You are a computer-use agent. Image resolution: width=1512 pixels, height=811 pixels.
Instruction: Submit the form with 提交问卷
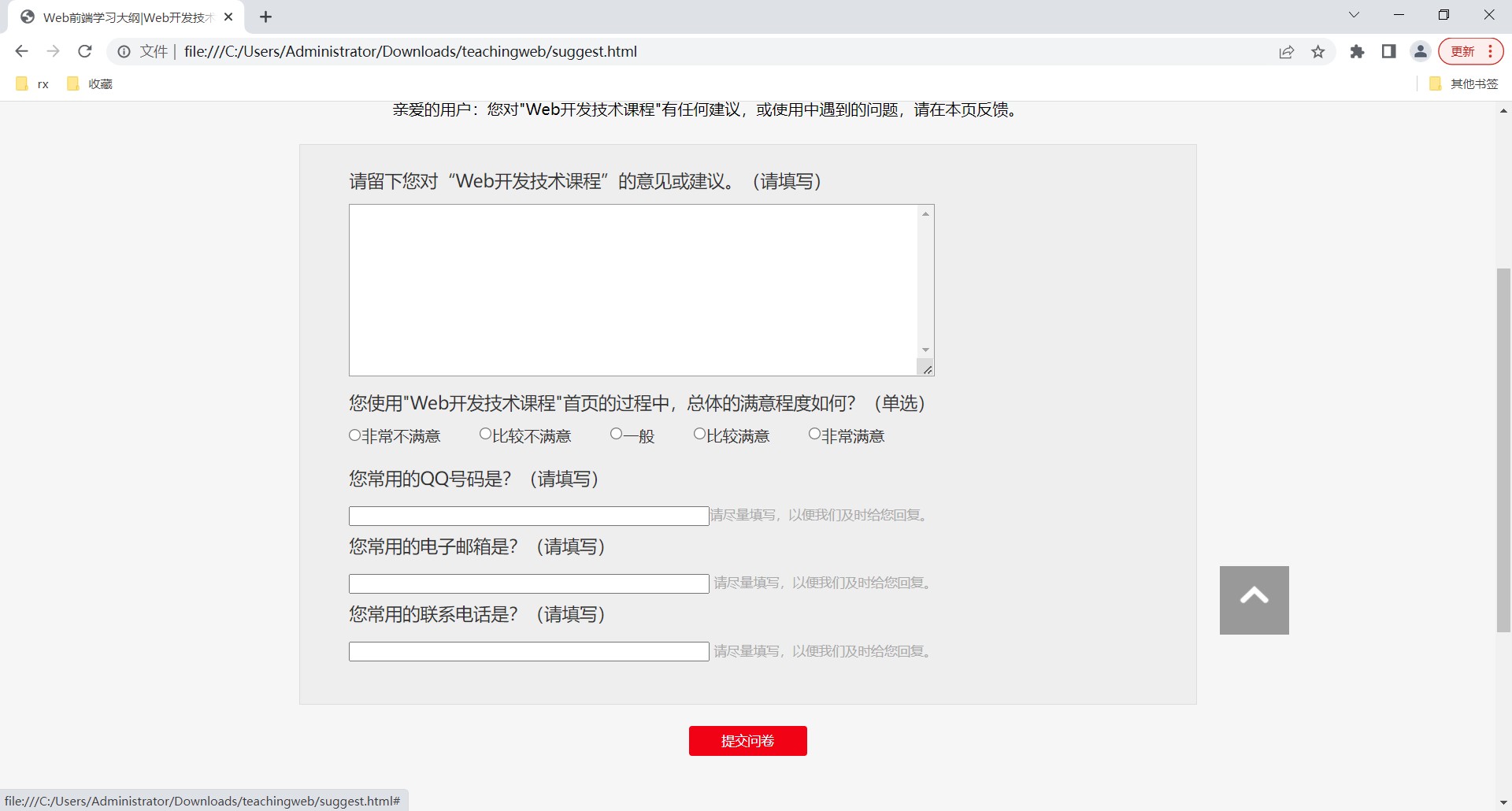pos(748,741)
